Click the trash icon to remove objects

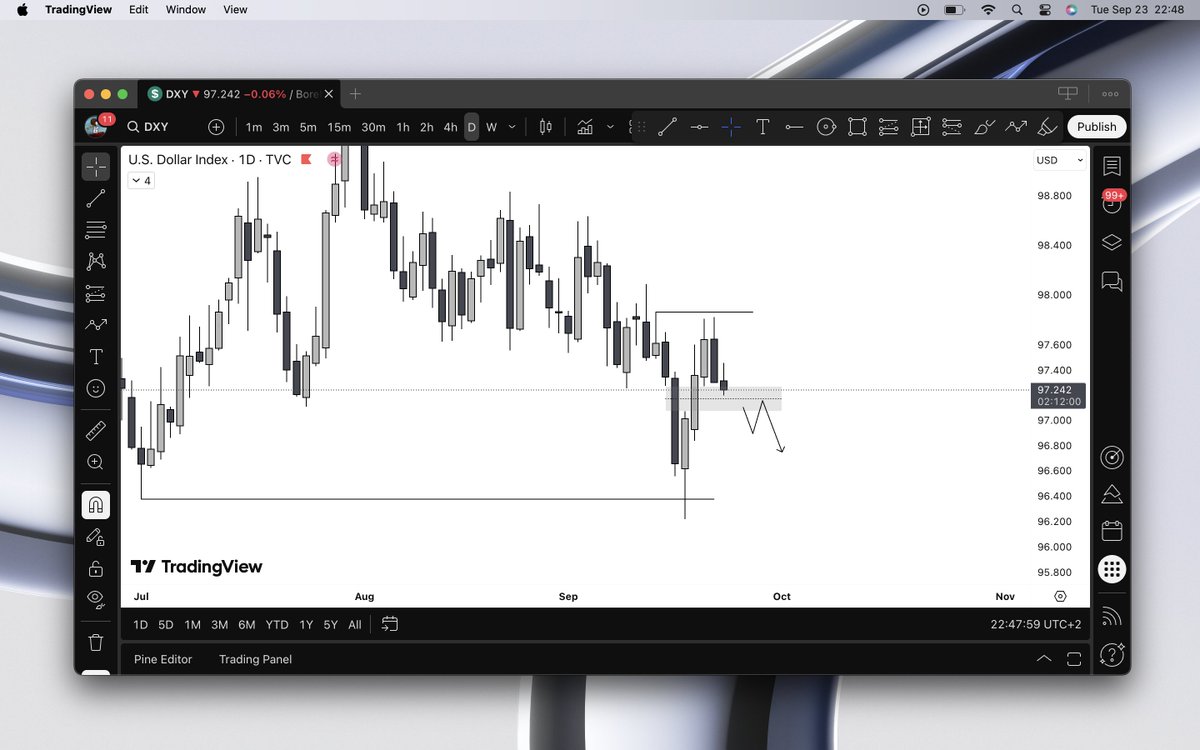[96, 642]
